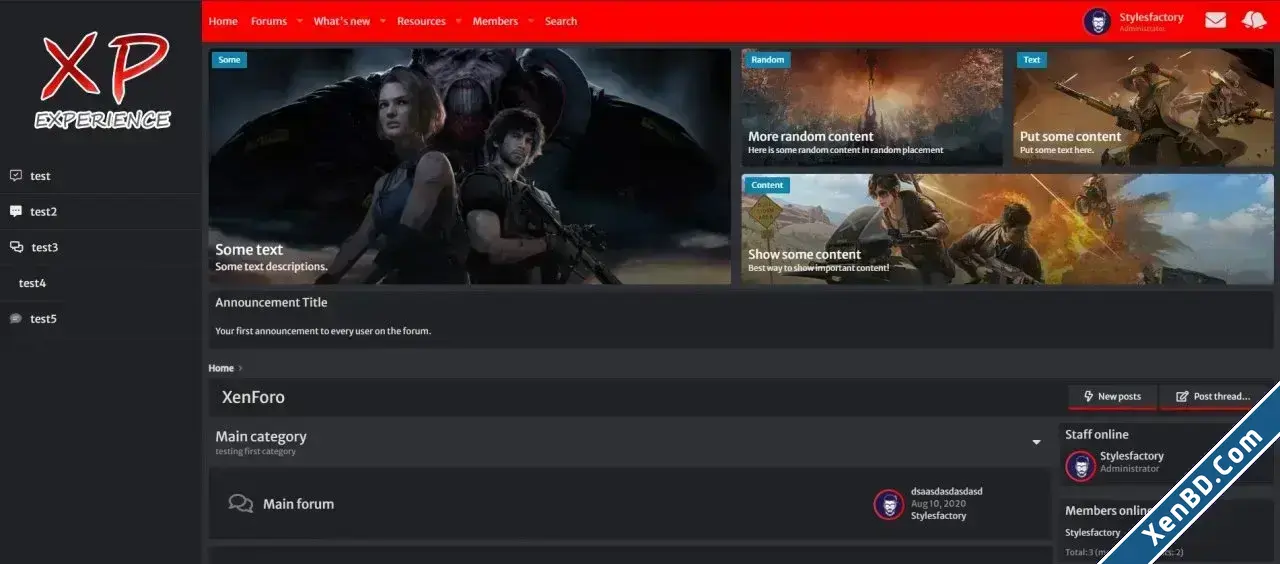Go to the Home navigation tab

pos(223,21)
